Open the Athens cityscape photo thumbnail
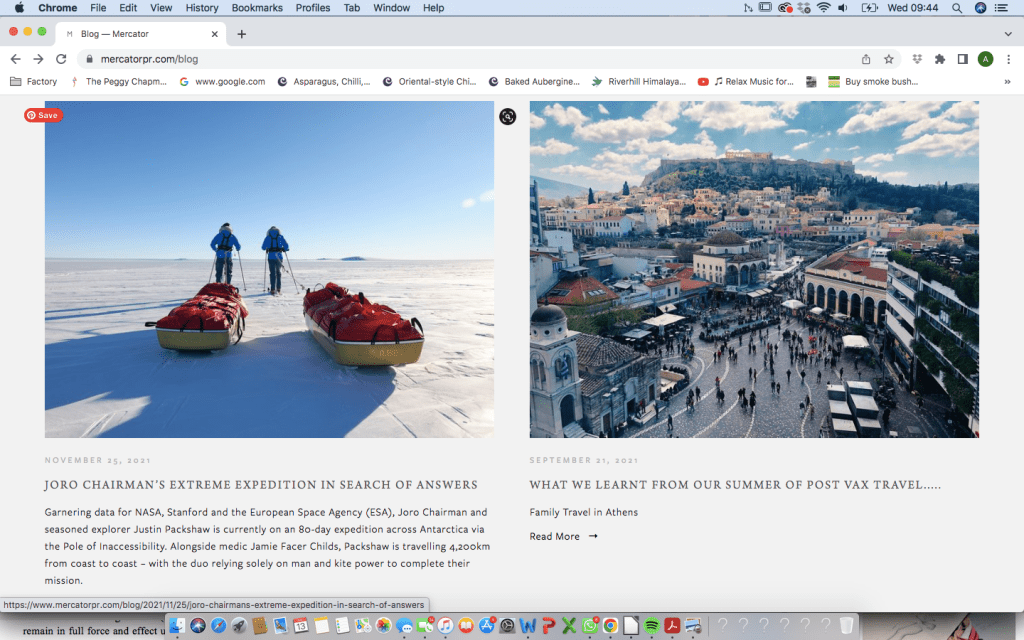This screenshot has height=640, width=1024. [x=754, y=269]
